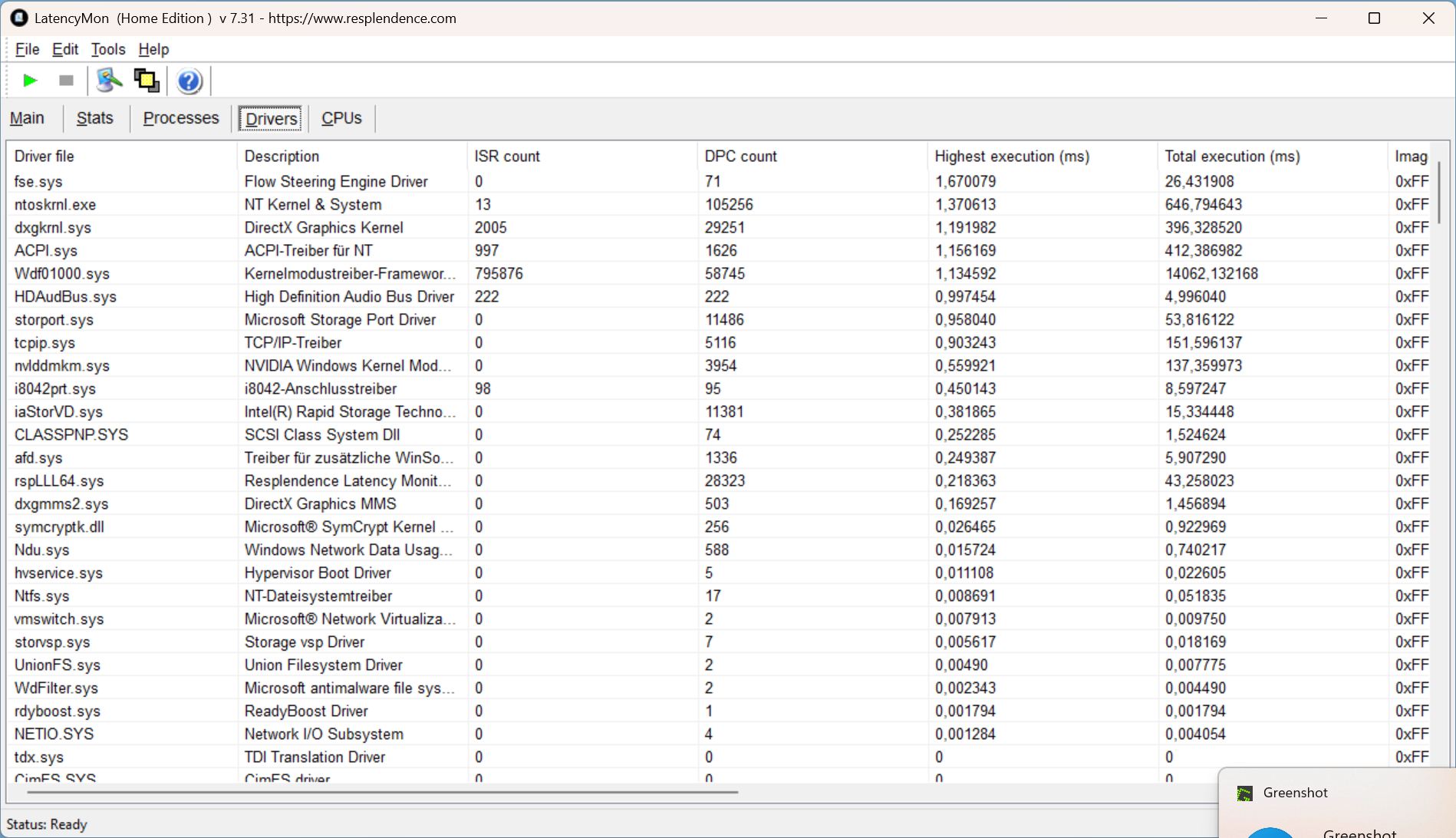Screen dimensions: 1456x838
Task: Select the ACPI.sys row
Action: click(720, 251)
